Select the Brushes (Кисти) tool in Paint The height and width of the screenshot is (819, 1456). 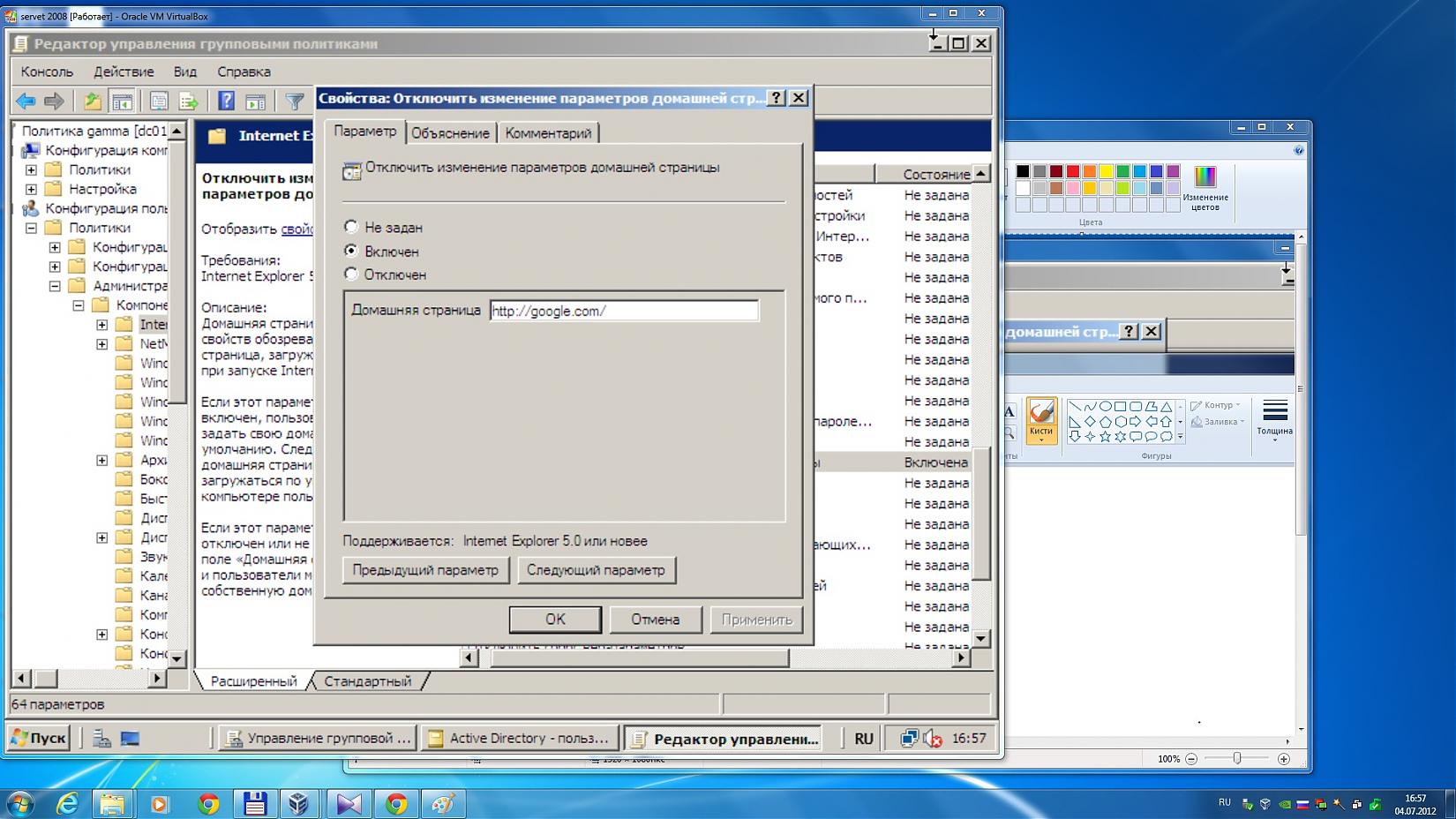(1041, 419)
